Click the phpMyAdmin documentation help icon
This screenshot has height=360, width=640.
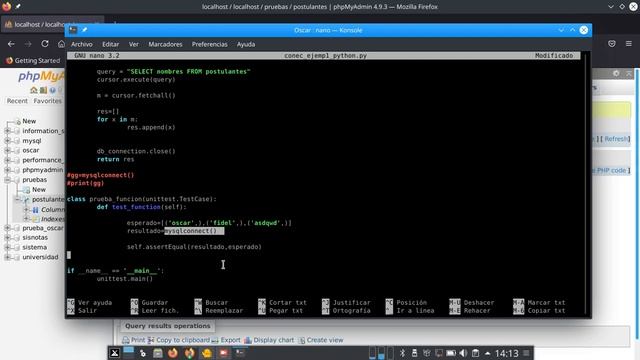click(53, 90)
